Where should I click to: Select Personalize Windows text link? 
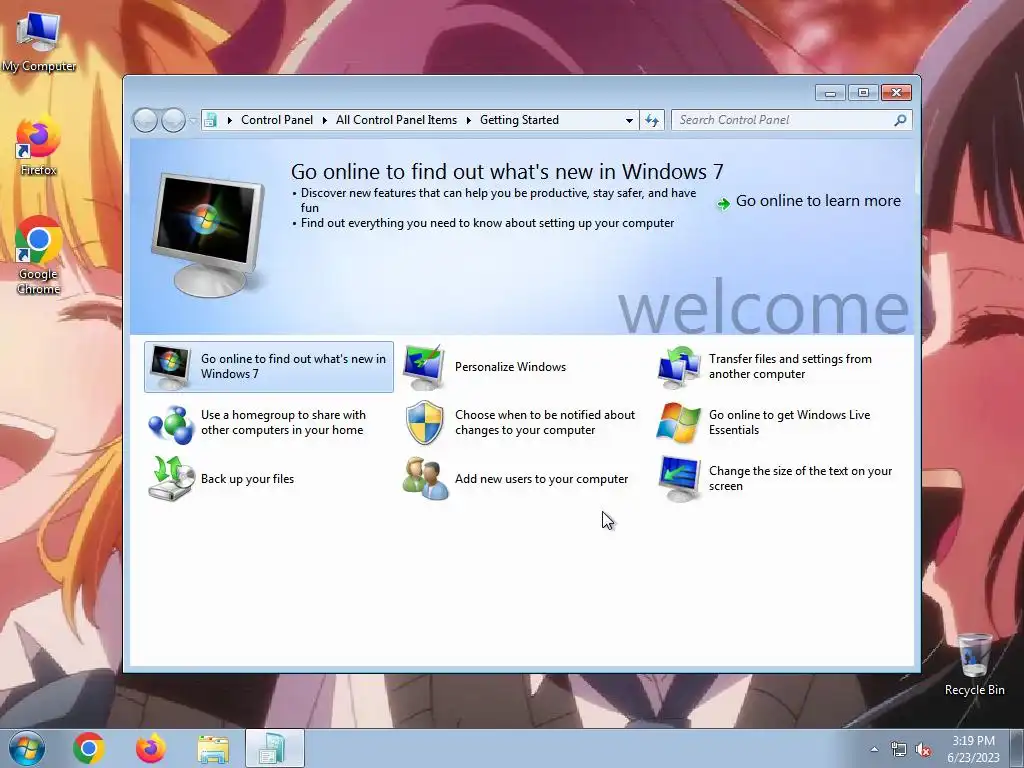click(x=510, y=367)
